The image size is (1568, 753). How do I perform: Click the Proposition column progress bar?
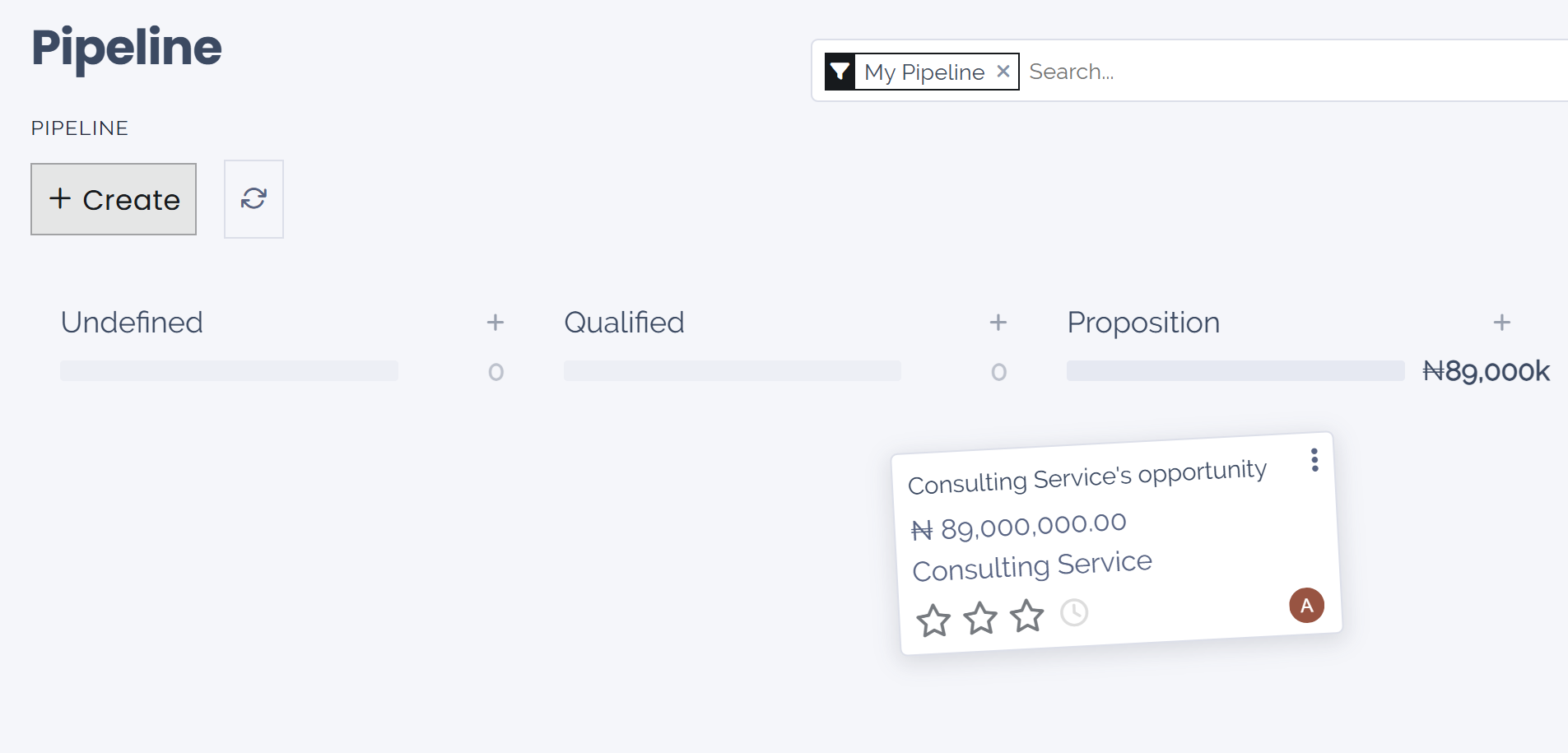[x=1235, y=371]
